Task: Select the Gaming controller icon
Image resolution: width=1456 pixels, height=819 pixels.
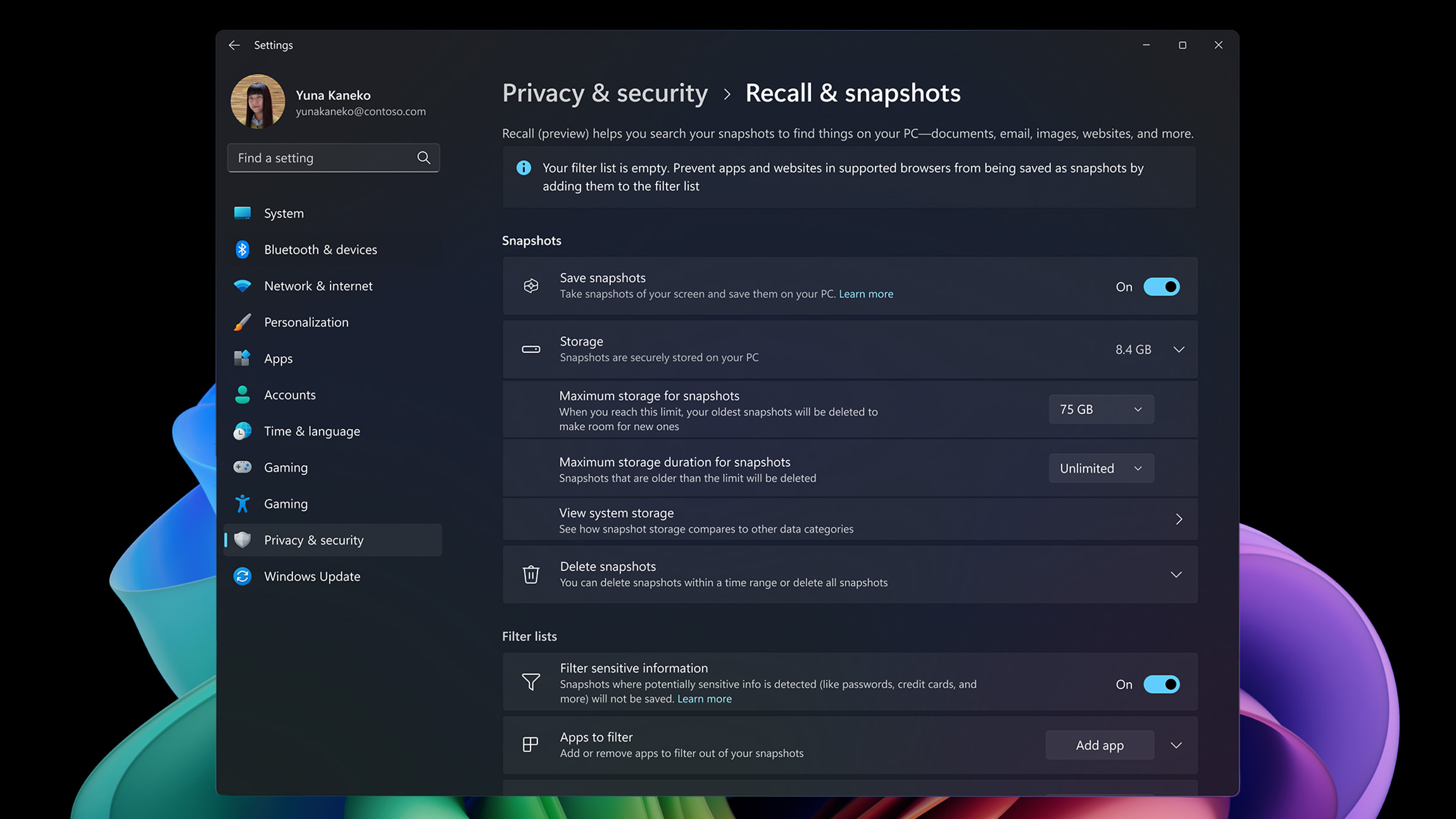Action: coord(242,467)
